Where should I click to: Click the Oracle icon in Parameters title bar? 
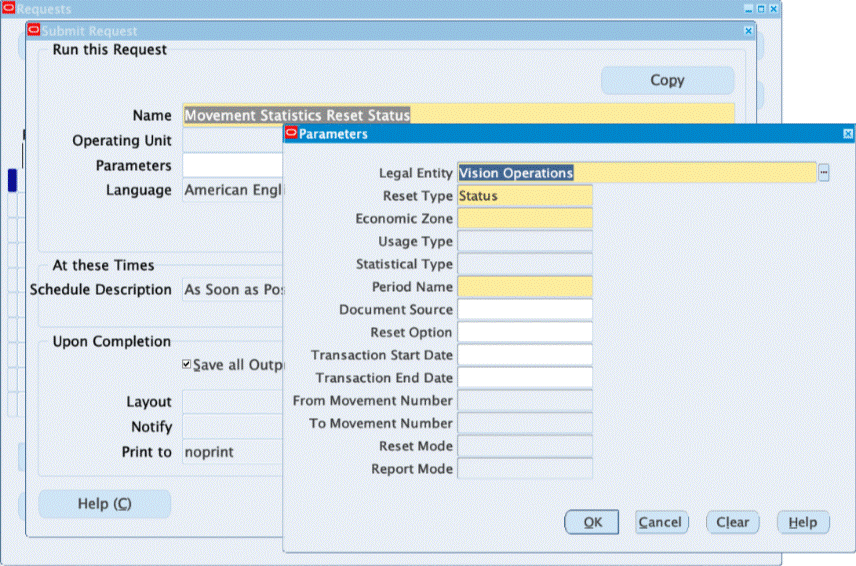click(x=292, y=133)
